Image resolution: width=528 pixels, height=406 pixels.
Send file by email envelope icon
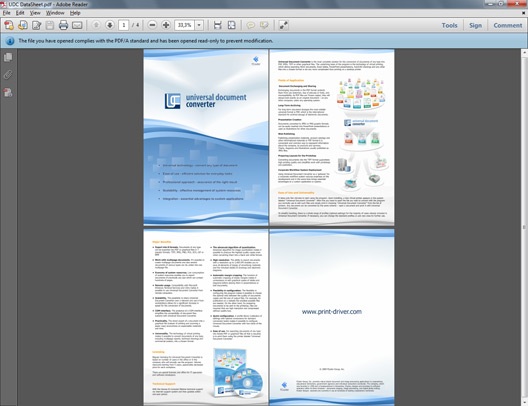pos(77,25)
